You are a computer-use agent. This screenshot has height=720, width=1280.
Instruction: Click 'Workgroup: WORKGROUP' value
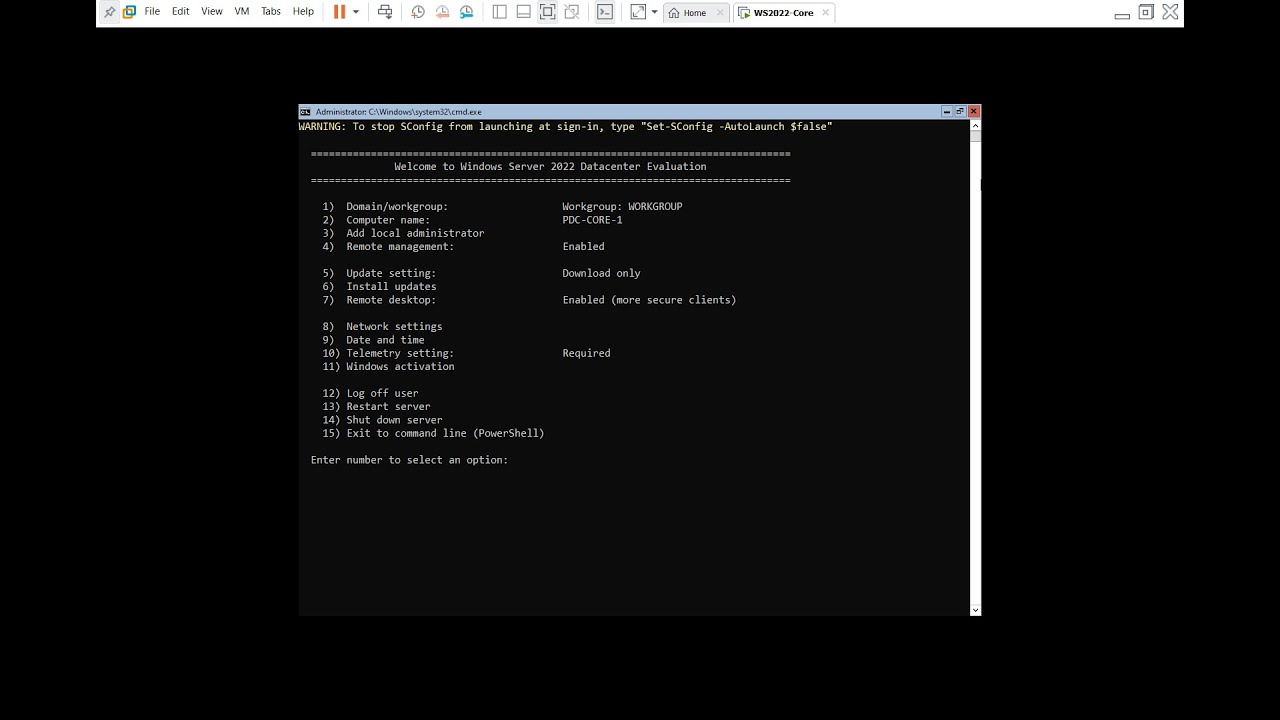tap(622, 206)
